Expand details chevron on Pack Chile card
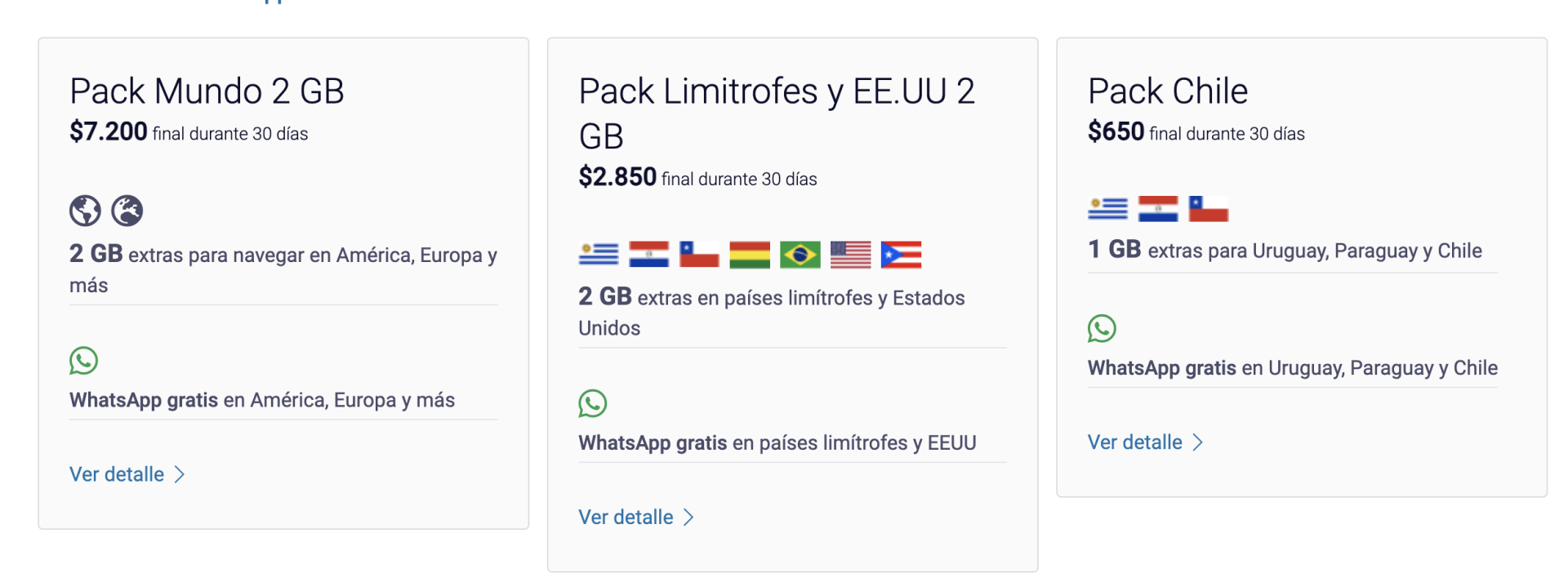 (1199, 442)
